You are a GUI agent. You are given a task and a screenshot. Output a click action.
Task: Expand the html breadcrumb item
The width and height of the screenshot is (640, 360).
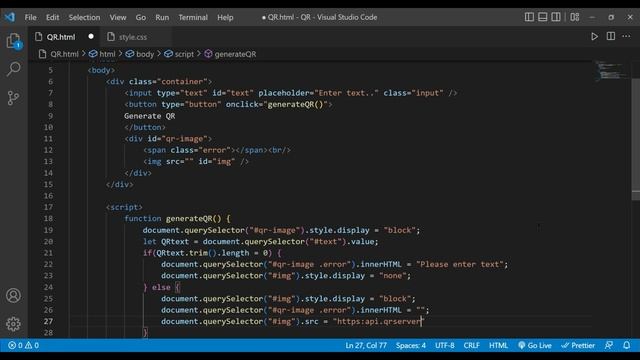coord(102,54)
